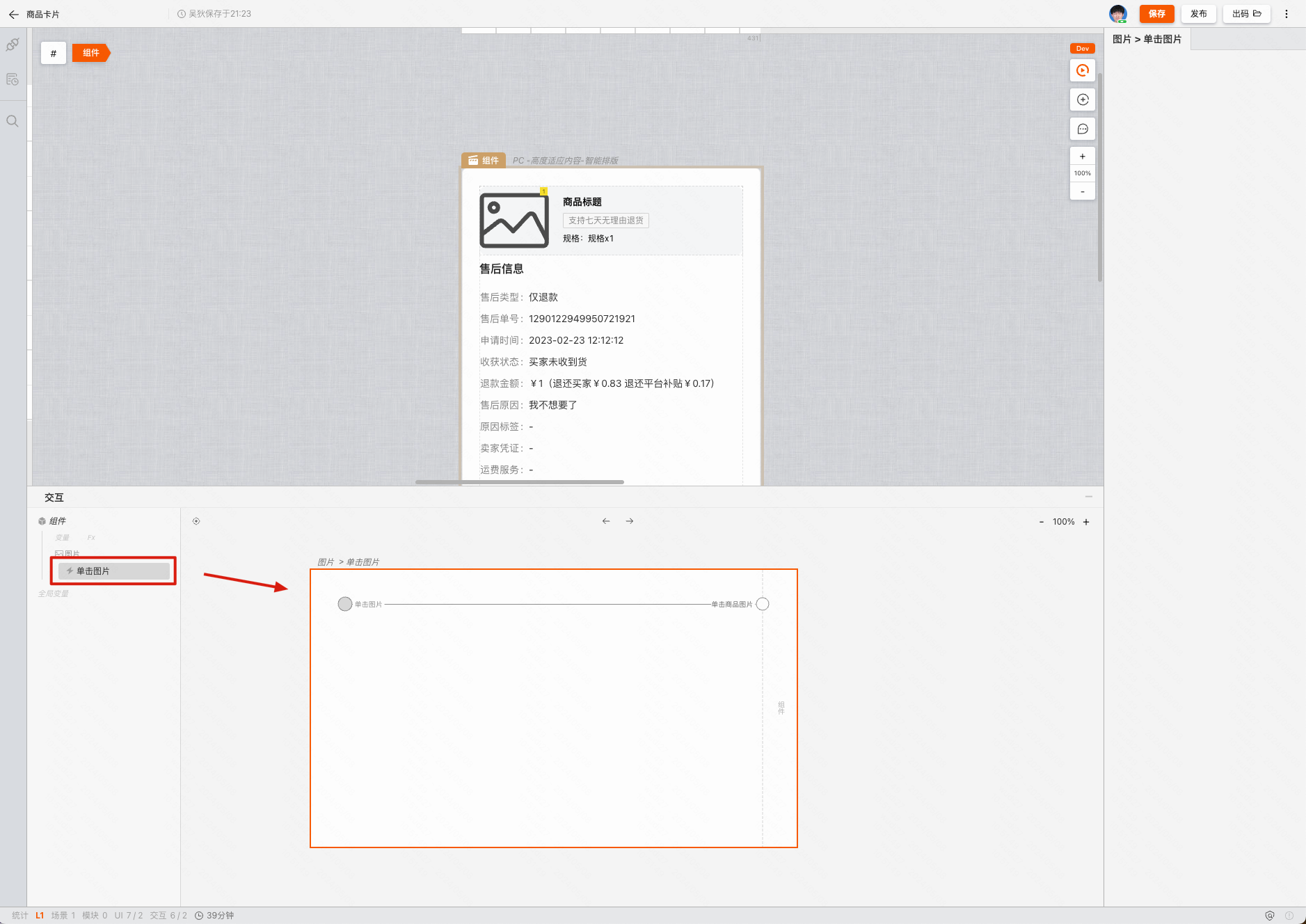Open the search icon in left sidebar
Viewport: 1306px width, 924px height.
point(13,121)
